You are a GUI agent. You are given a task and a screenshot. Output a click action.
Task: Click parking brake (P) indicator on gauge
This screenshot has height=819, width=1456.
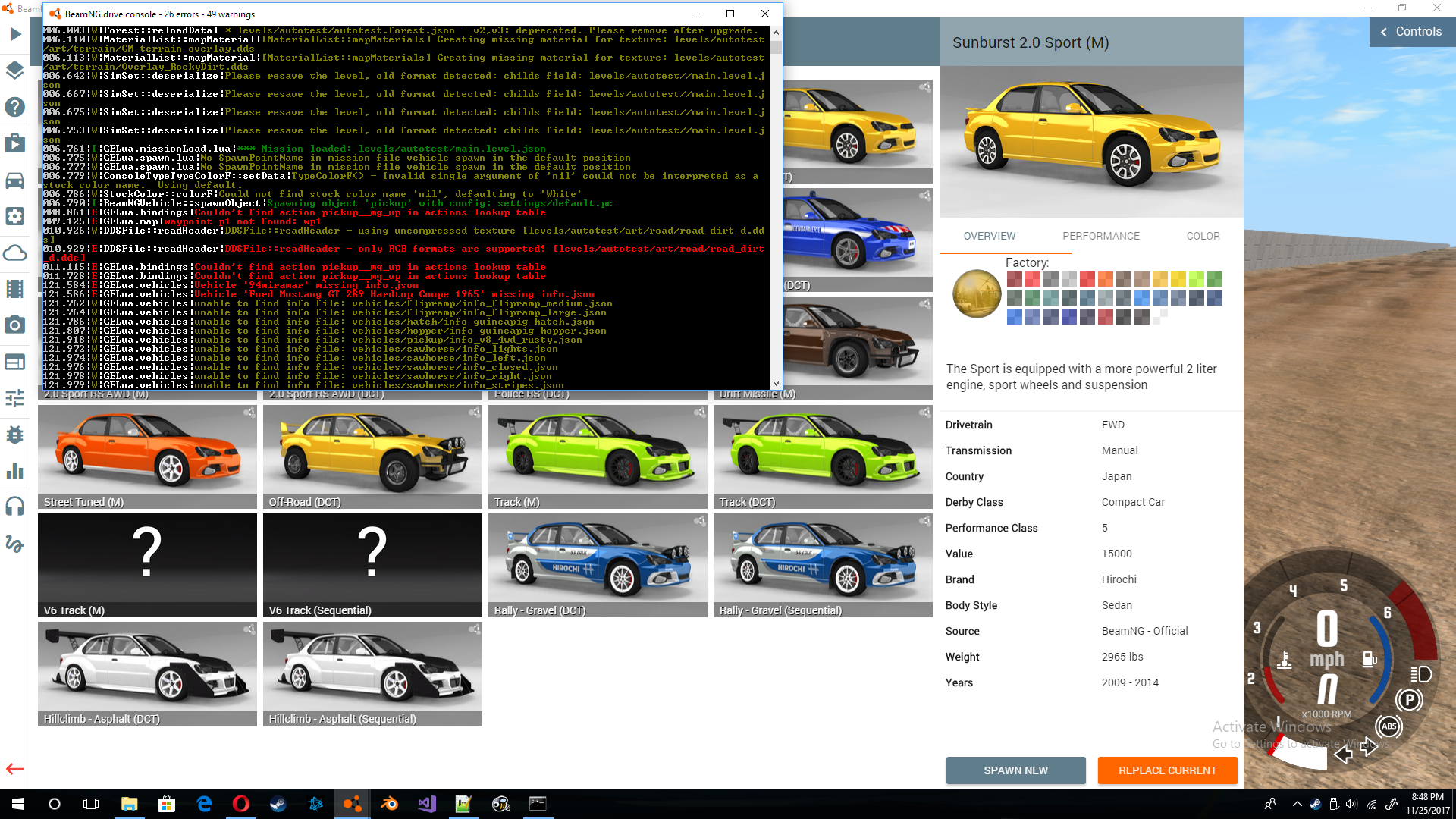pos(1409,700)
